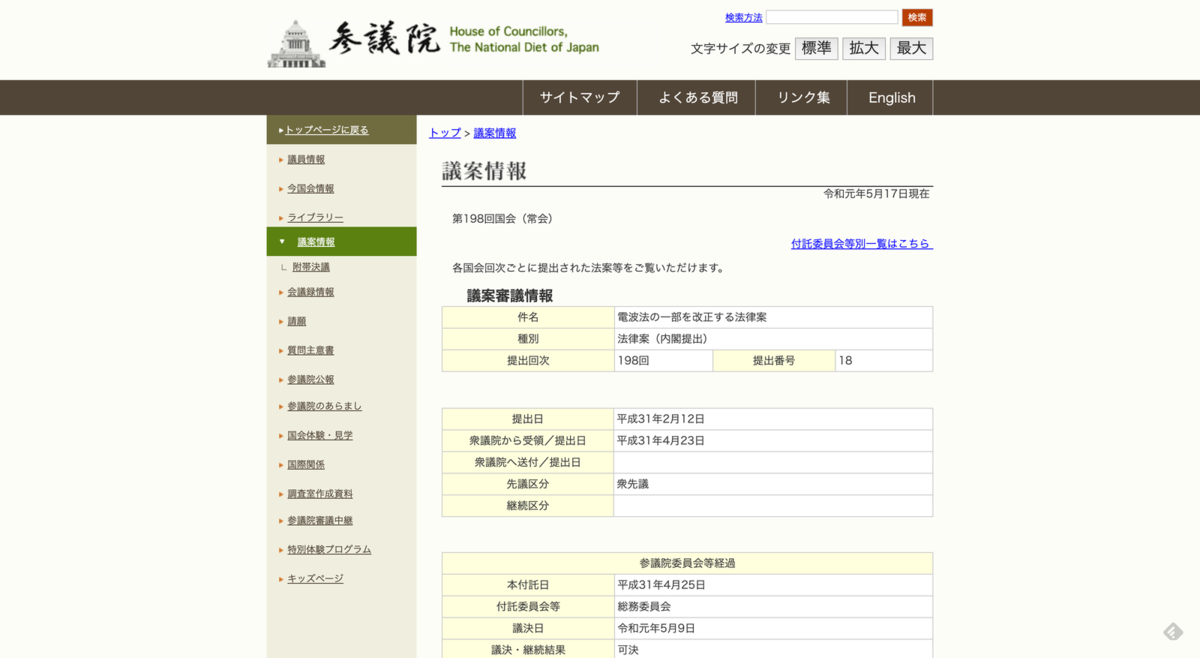
Task: Open 付託委員会等別一覧はこちら link
Action: (x=862, y=243)
